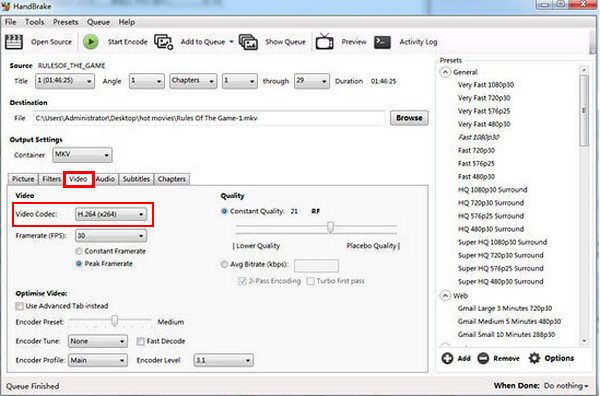Switch to the Chapters tab

172,179
